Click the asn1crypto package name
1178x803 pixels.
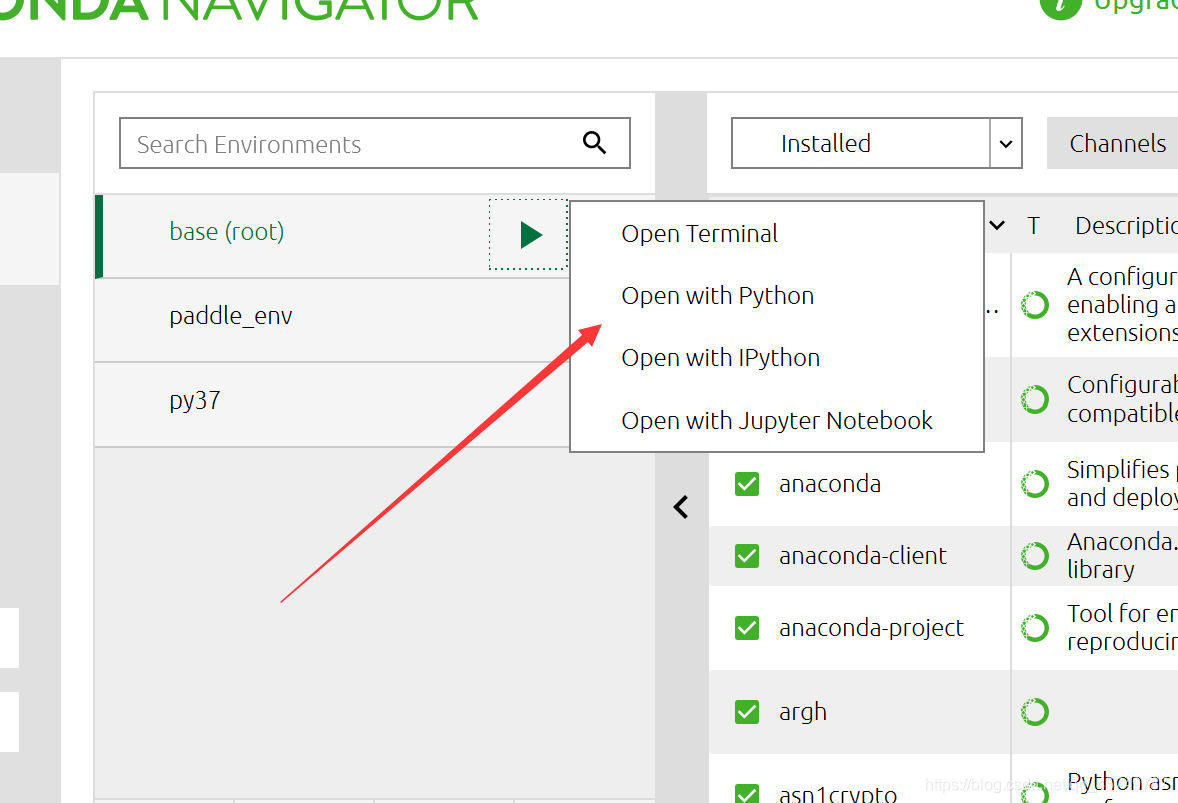(838, 793)
